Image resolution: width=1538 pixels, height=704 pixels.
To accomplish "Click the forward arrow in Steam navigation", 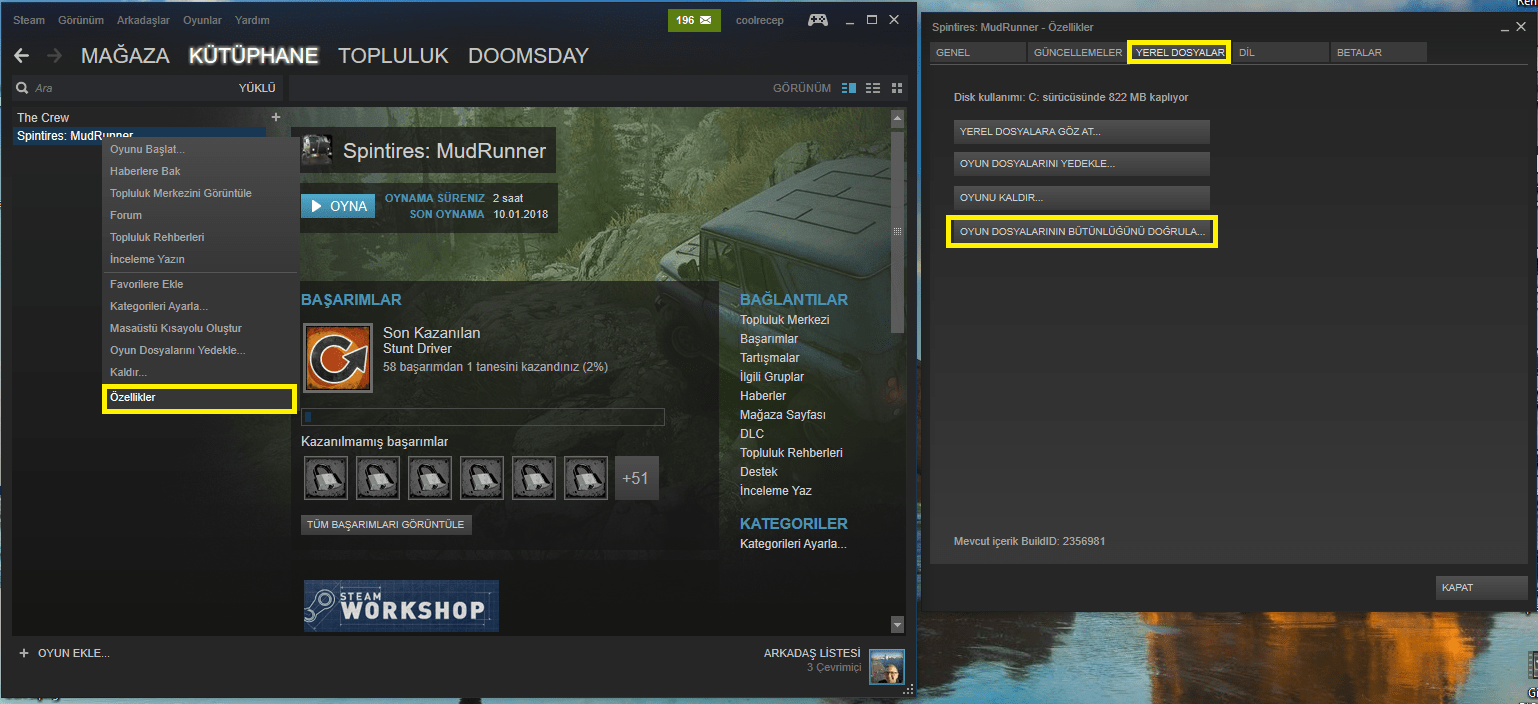I will click(x=54, y=56).
